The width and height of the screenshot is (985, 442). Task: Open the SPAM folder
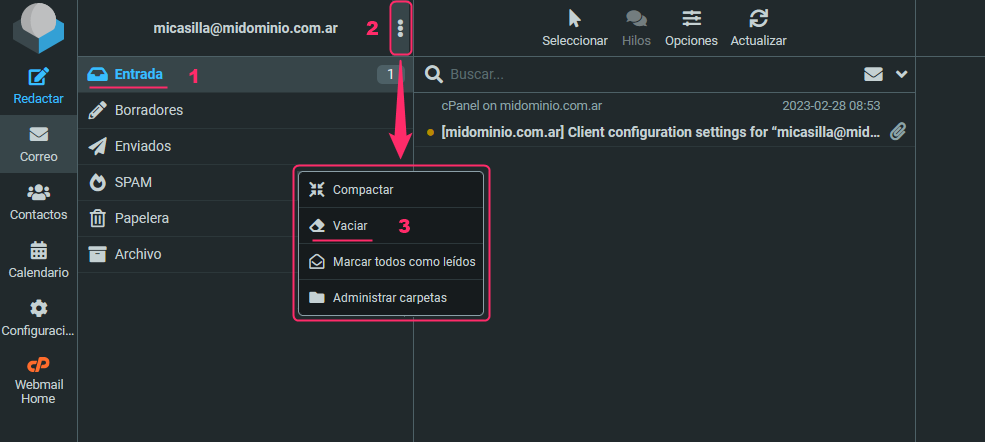[245, 183]
